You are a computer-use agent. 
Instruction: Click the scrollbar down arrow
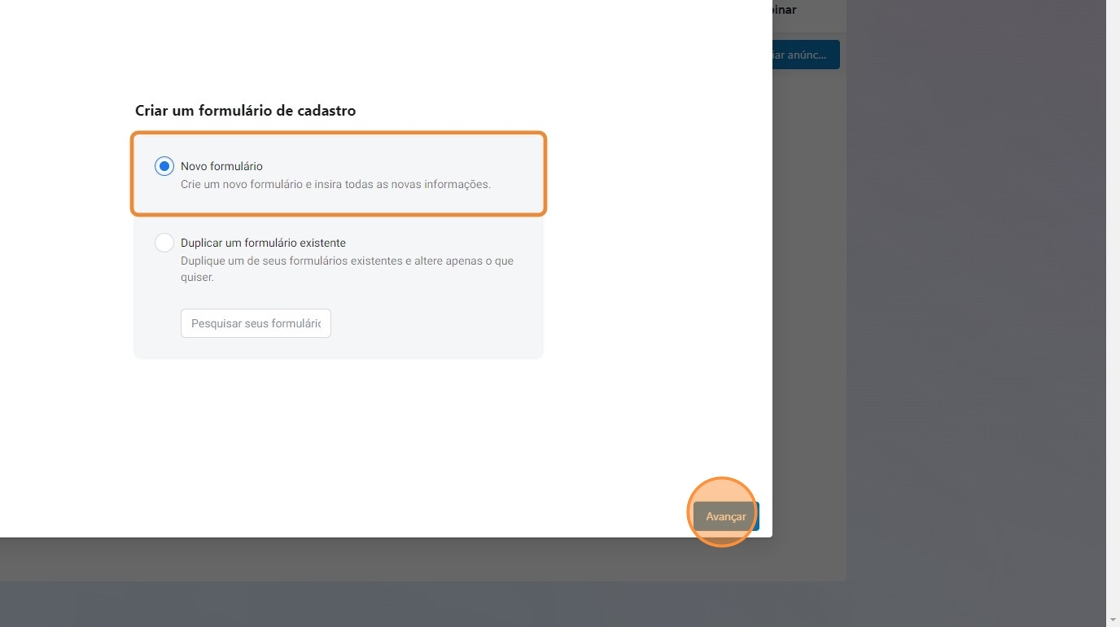1113,620
